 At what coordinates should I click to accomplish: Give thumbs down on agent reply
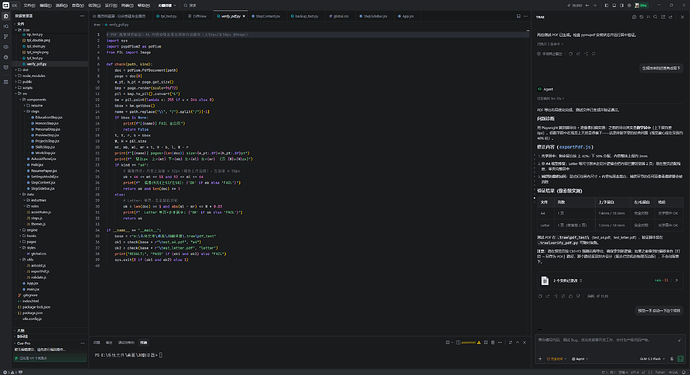click(578, 296)
